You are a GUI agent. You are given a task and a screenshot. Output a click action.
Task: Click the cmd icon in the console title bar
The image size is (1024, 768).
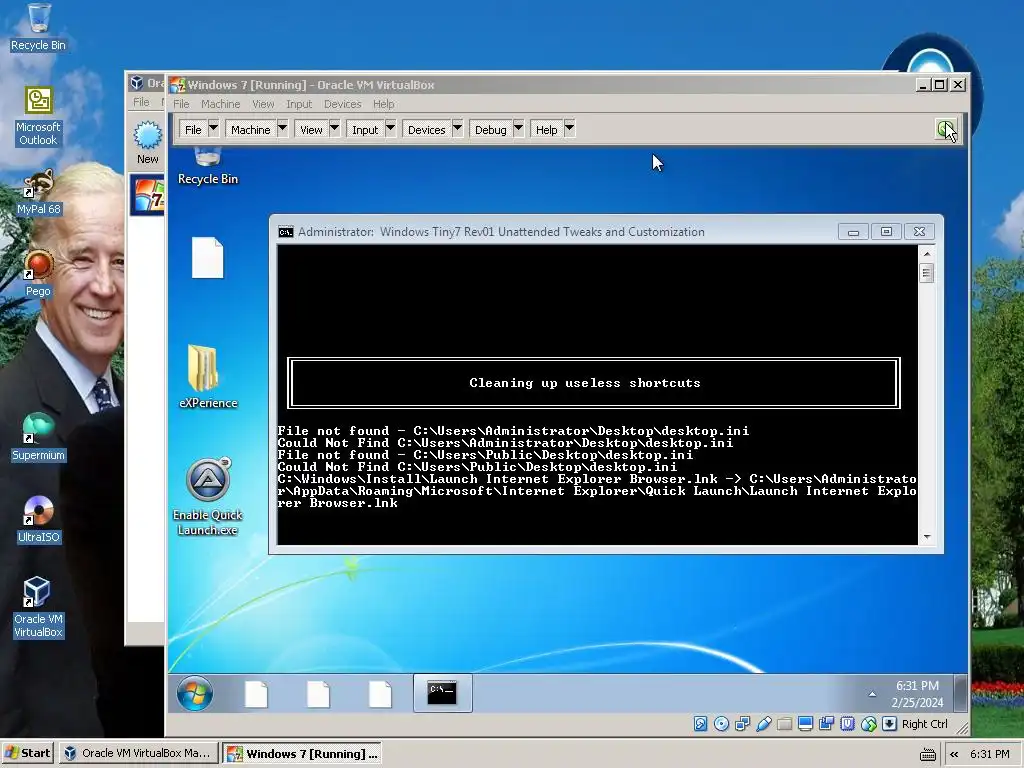coord(285,232)
